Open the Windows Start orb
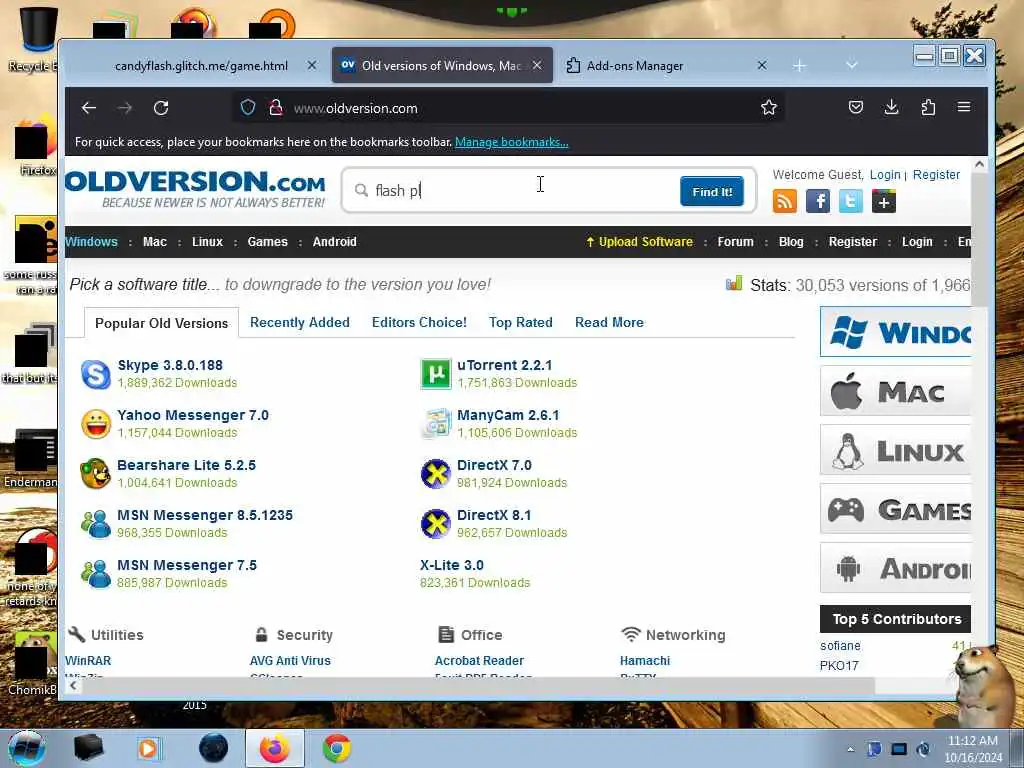The width and height of the screenshot is (1024, 768). [26, 748]
